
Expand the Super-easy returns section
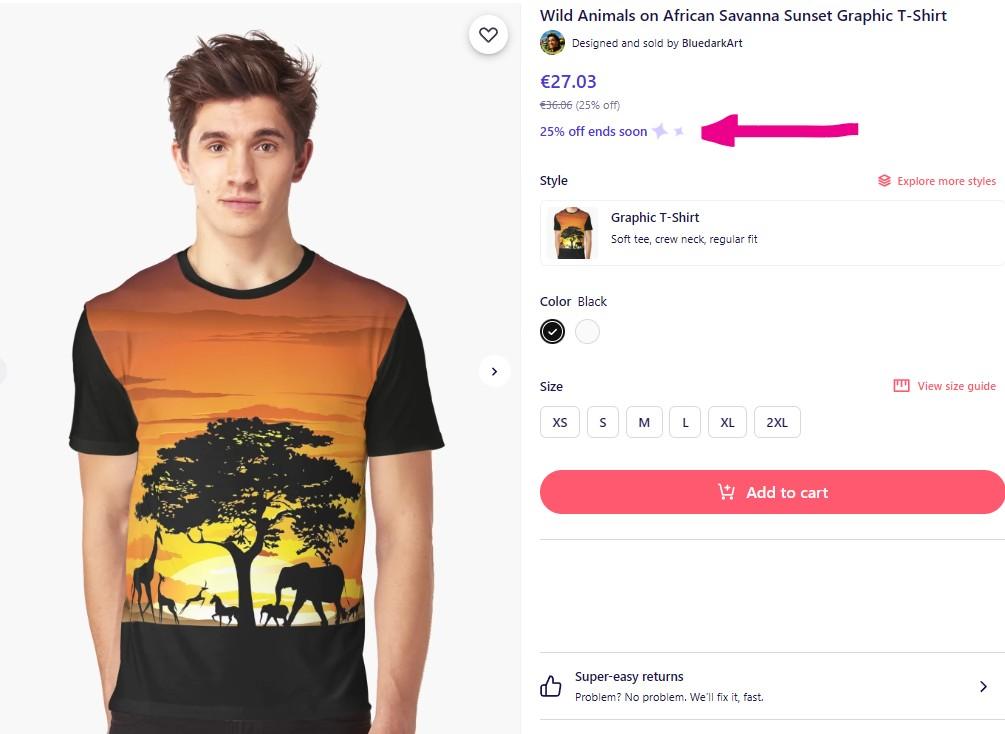pyautogui.click(x=983, y=686)
